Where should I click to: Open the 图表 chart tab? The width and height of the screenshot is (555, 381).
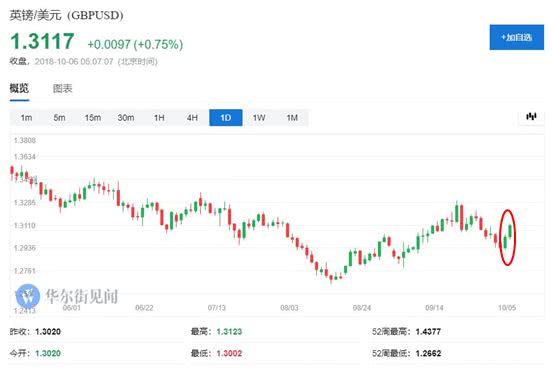(x=62, y=88)
